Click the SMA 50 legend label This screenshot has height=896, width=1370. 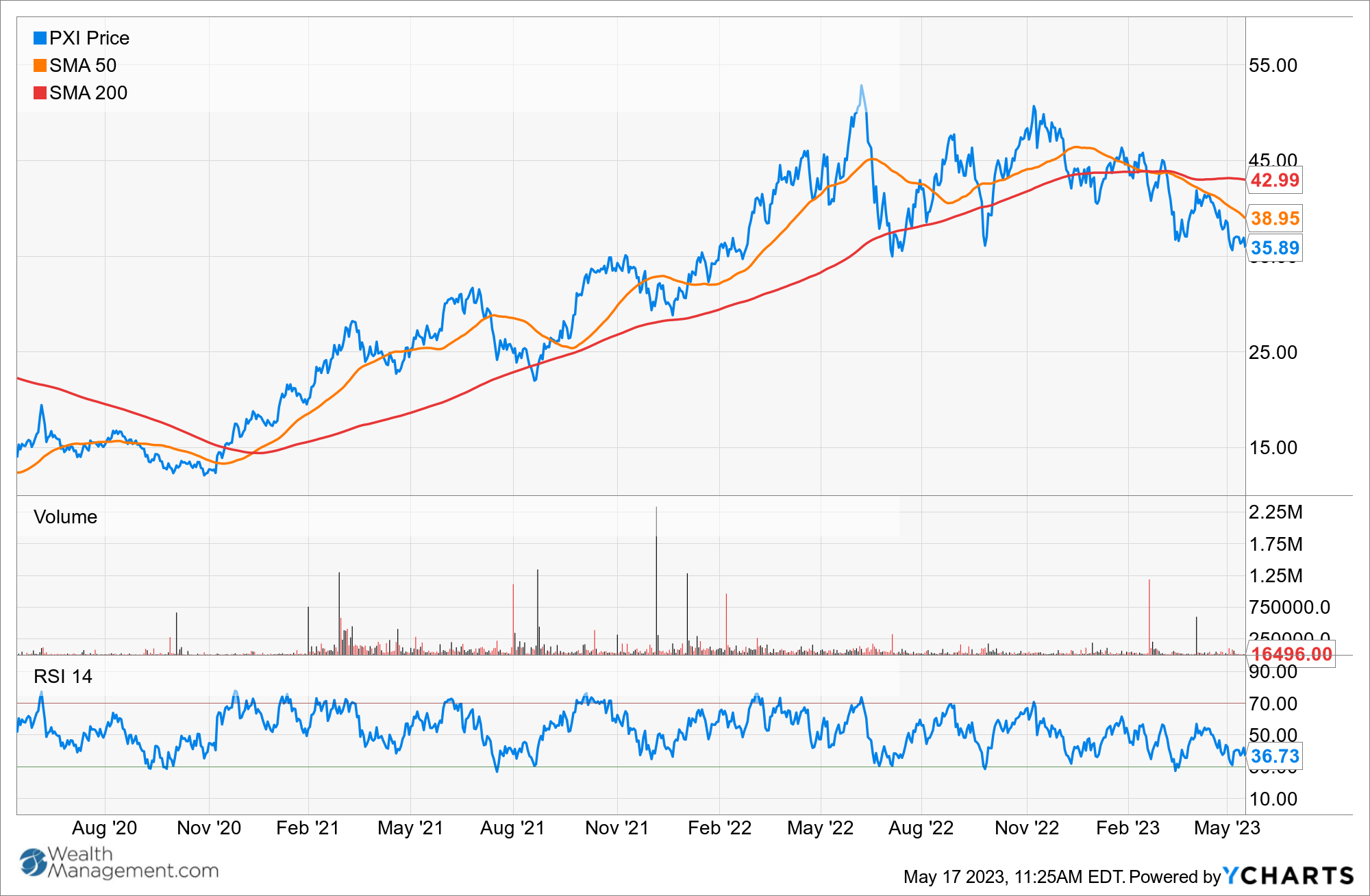[x=83, y=66]
